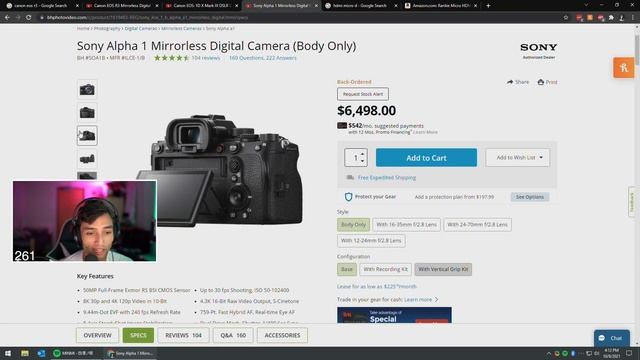Select the Base configuration

click(x=347, y=269)
